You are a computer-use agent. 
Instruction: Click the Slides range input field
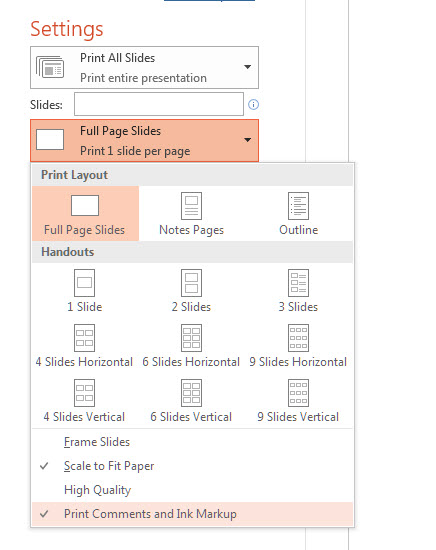coord(159,104)
